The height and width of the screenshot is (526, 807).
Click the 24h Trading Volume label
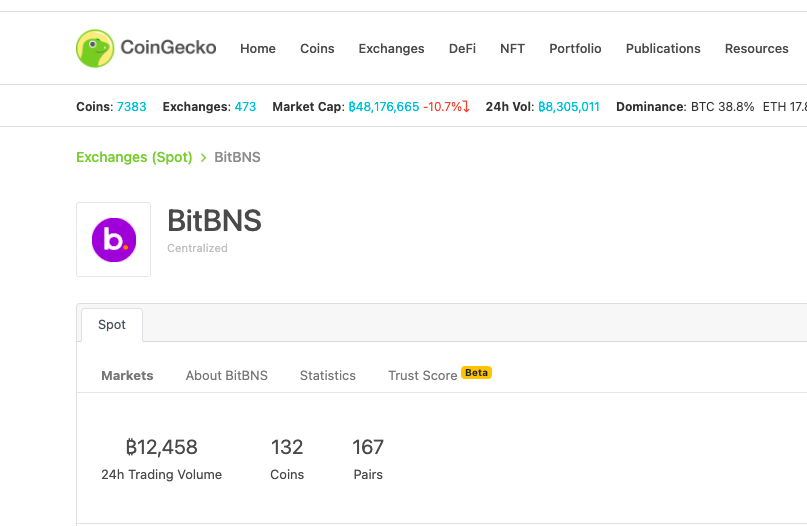[x=162, y=475]
